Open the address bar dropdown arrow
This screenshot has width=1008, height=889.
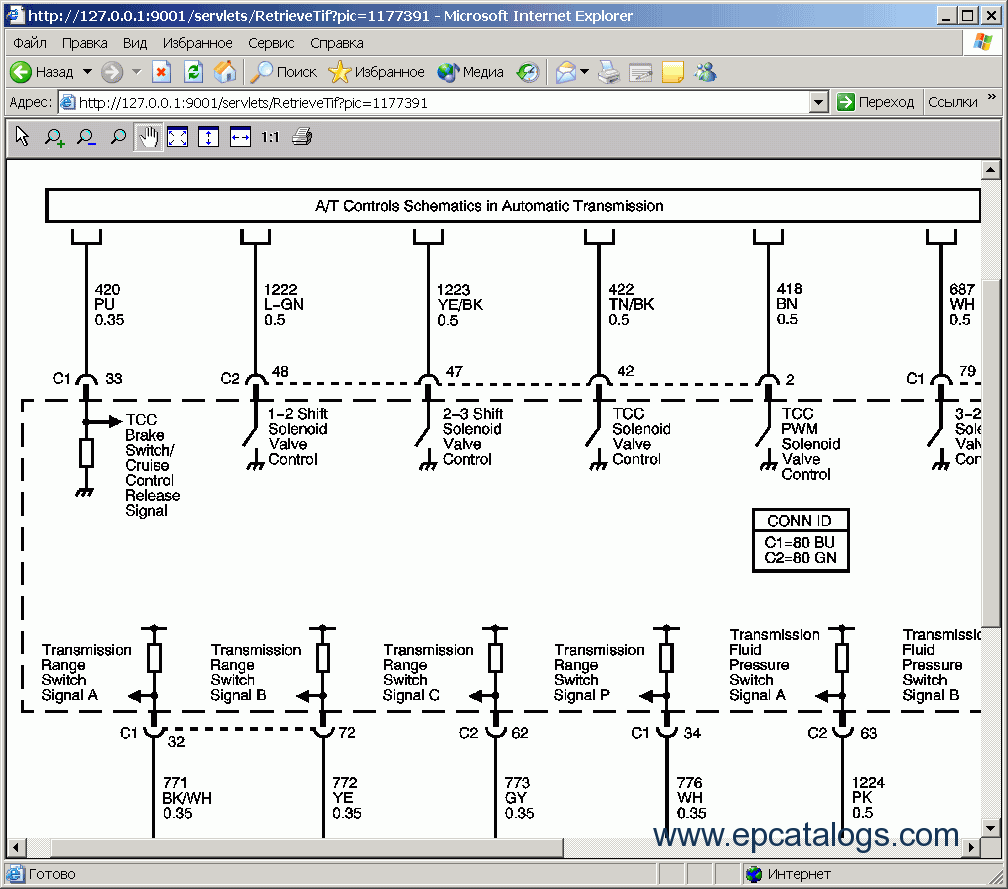tap(819, 102)
